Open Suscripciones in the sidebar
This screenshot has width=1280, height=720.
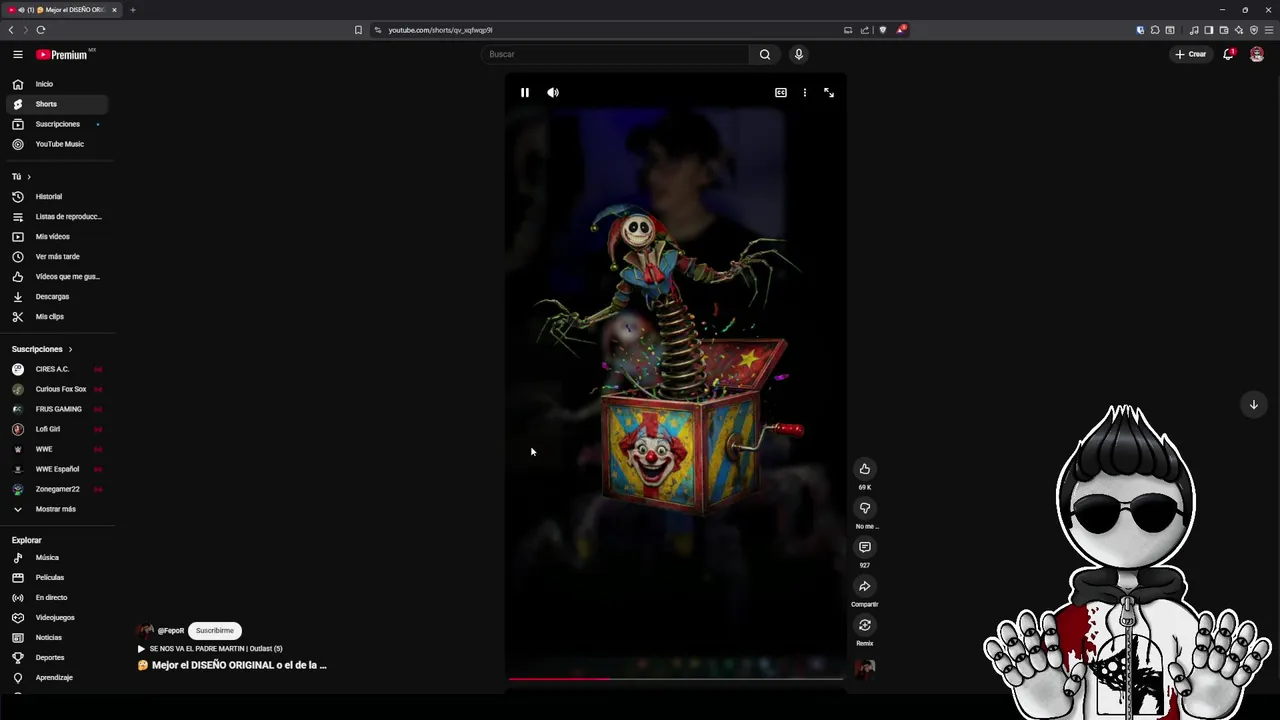(56, 124)
